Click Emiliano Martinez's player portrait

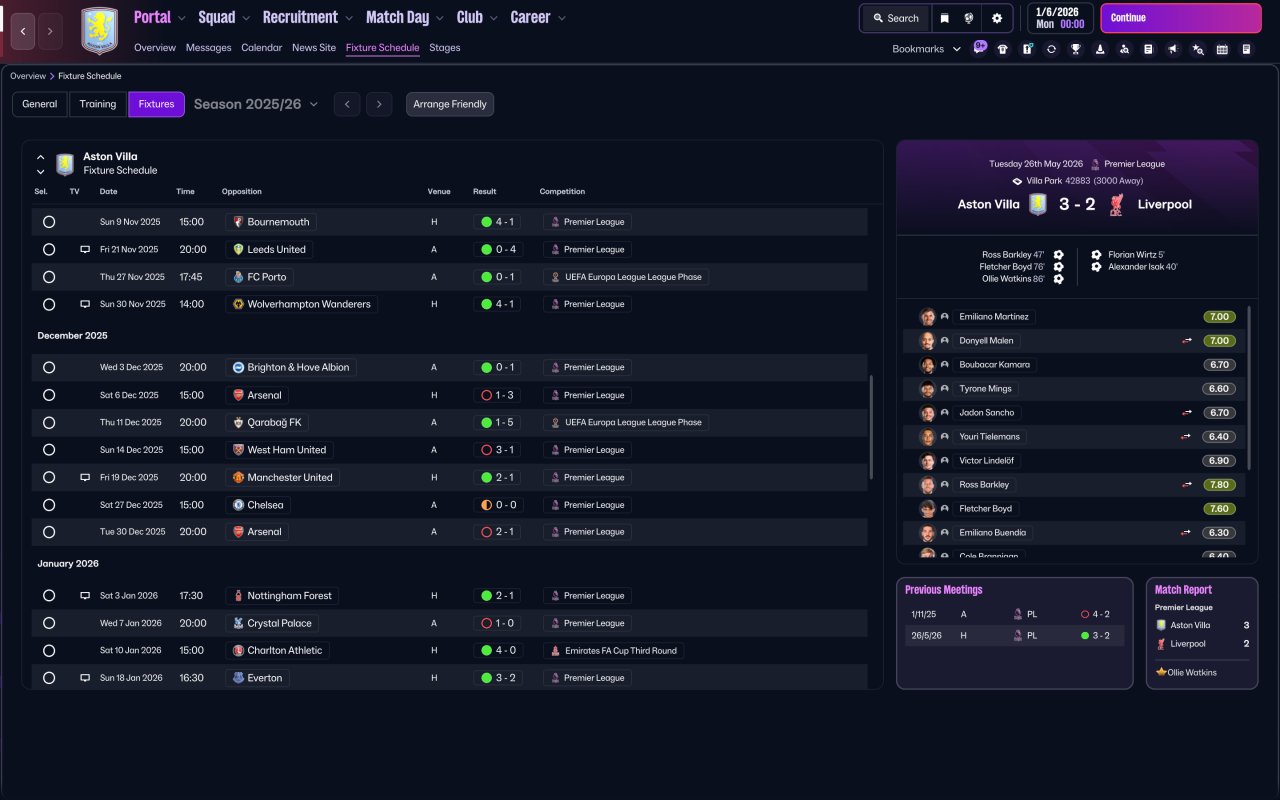928,317
